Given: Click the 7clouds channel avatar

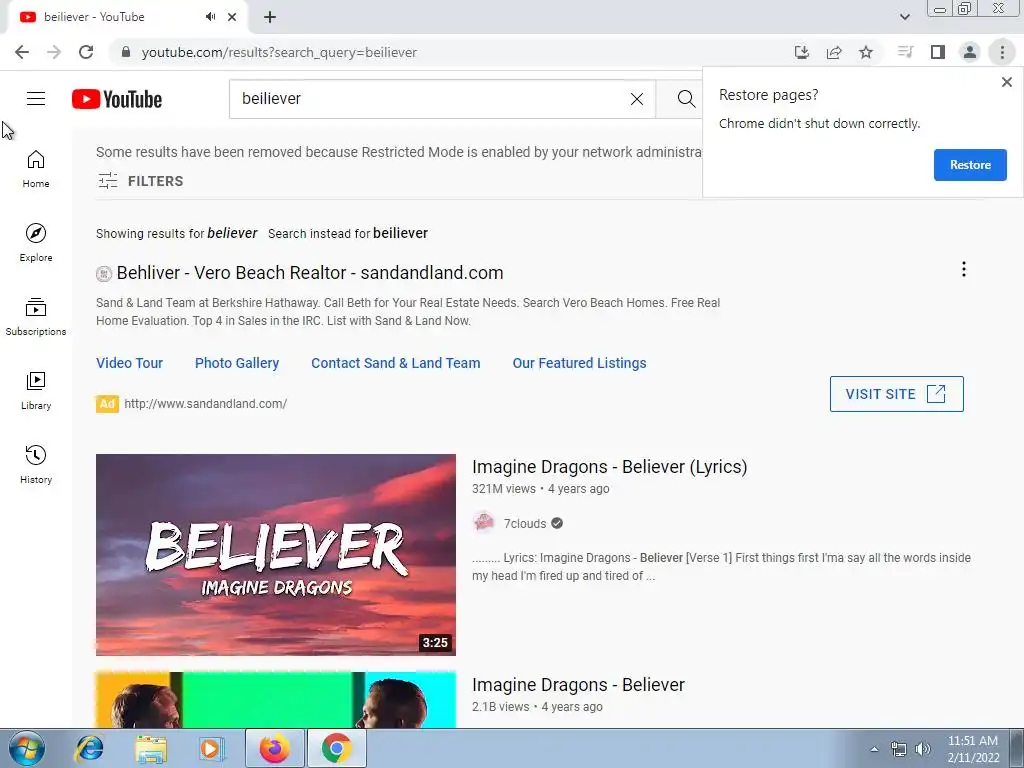Looking at the screenshot, I should [x=484, y=522].
